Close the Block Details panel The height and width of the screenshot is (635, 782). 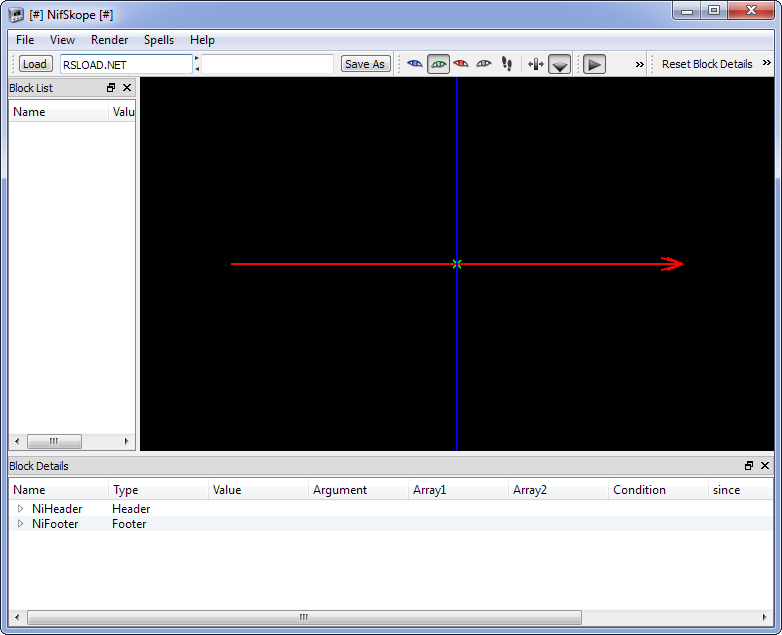tap(765, 465)
